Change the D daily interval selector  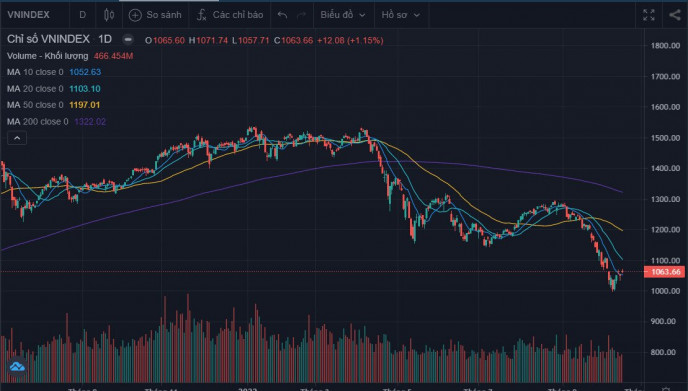(x=82, y=15)
